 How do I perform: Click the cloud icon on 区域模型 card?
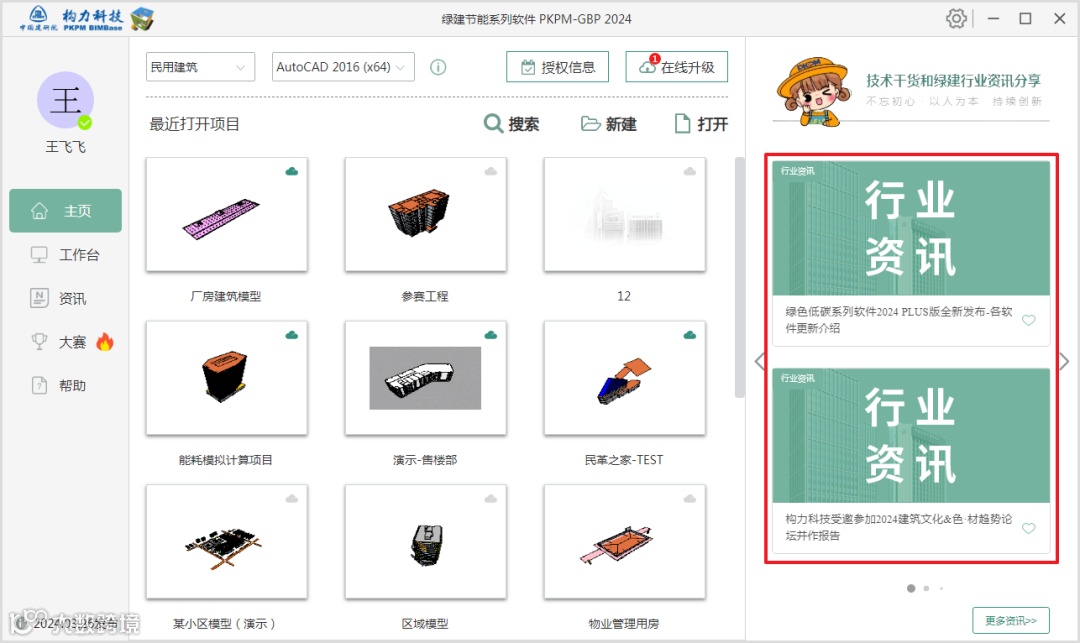pos(491,499)
